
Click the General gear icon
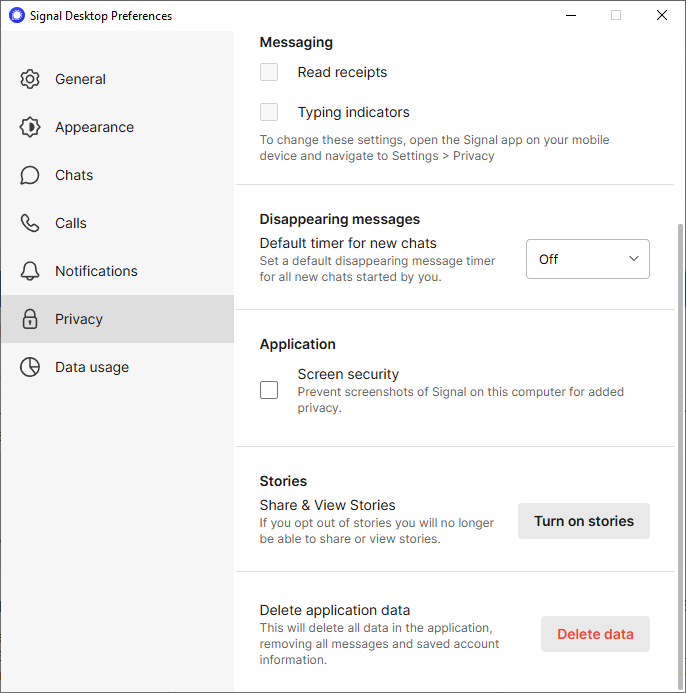click(x=30, y=79)
